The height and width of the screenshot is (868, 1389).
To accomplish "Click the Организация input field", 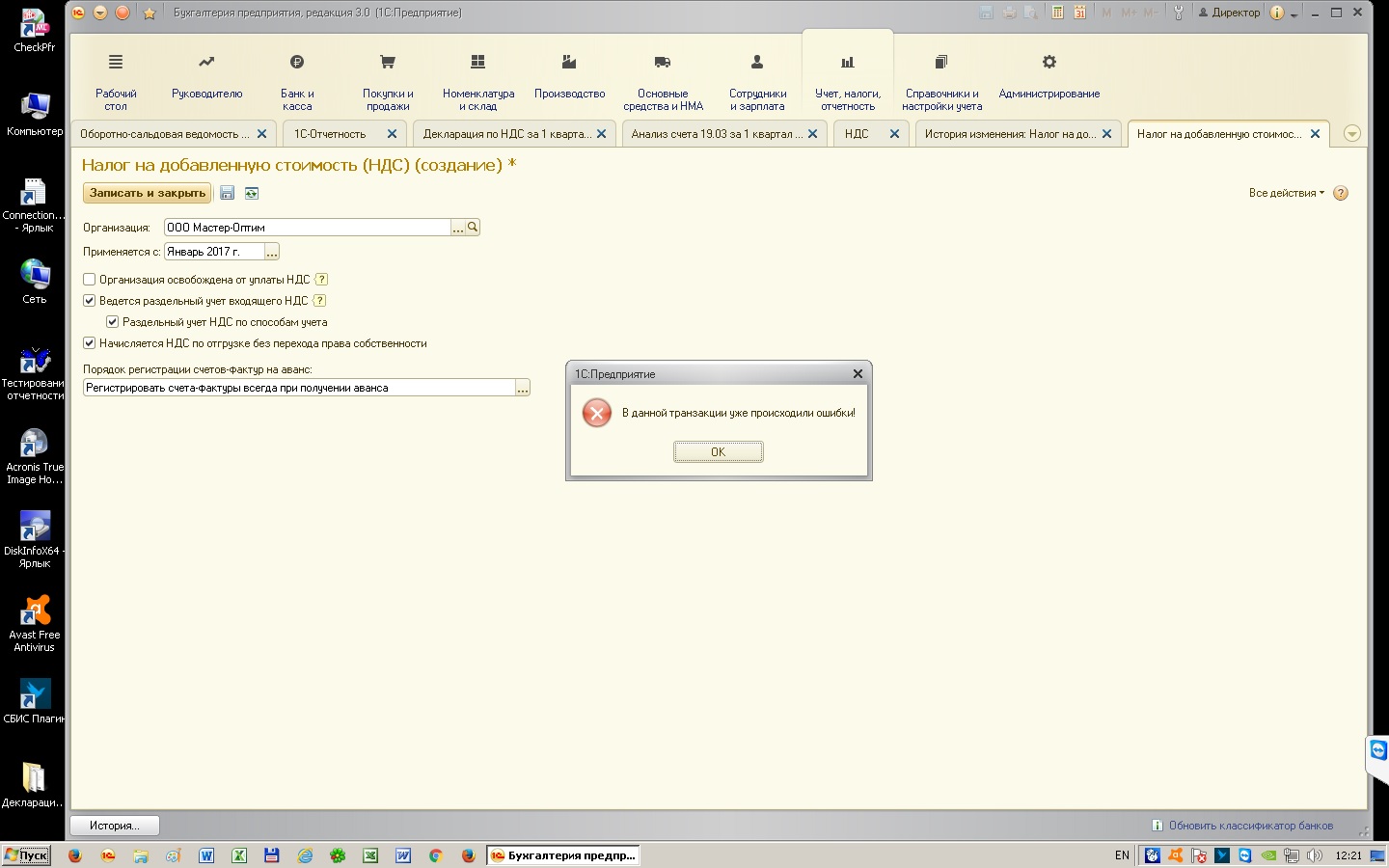I will click(x=307, y=227).
